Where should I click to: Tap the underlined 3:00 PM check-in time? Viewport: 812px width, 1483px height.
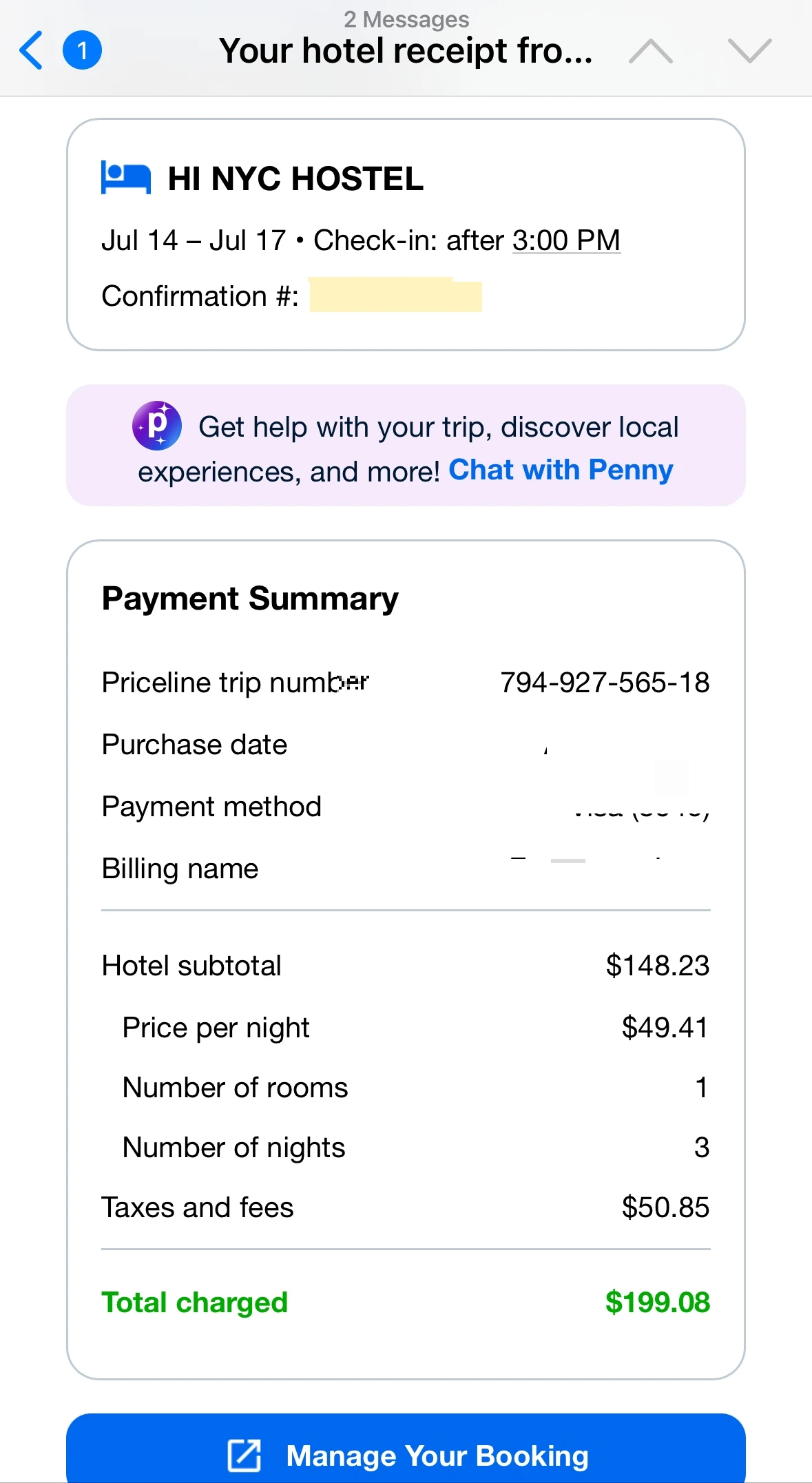tap(566, 240)
